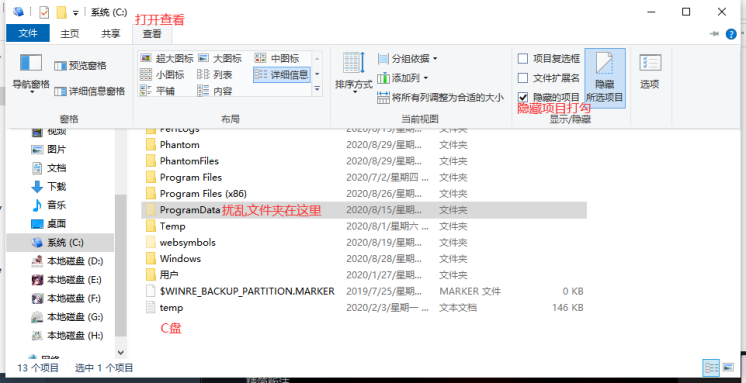Expand the layout gallery more arrow
Viewport: 746px width, 383px height.
[317, 89]
